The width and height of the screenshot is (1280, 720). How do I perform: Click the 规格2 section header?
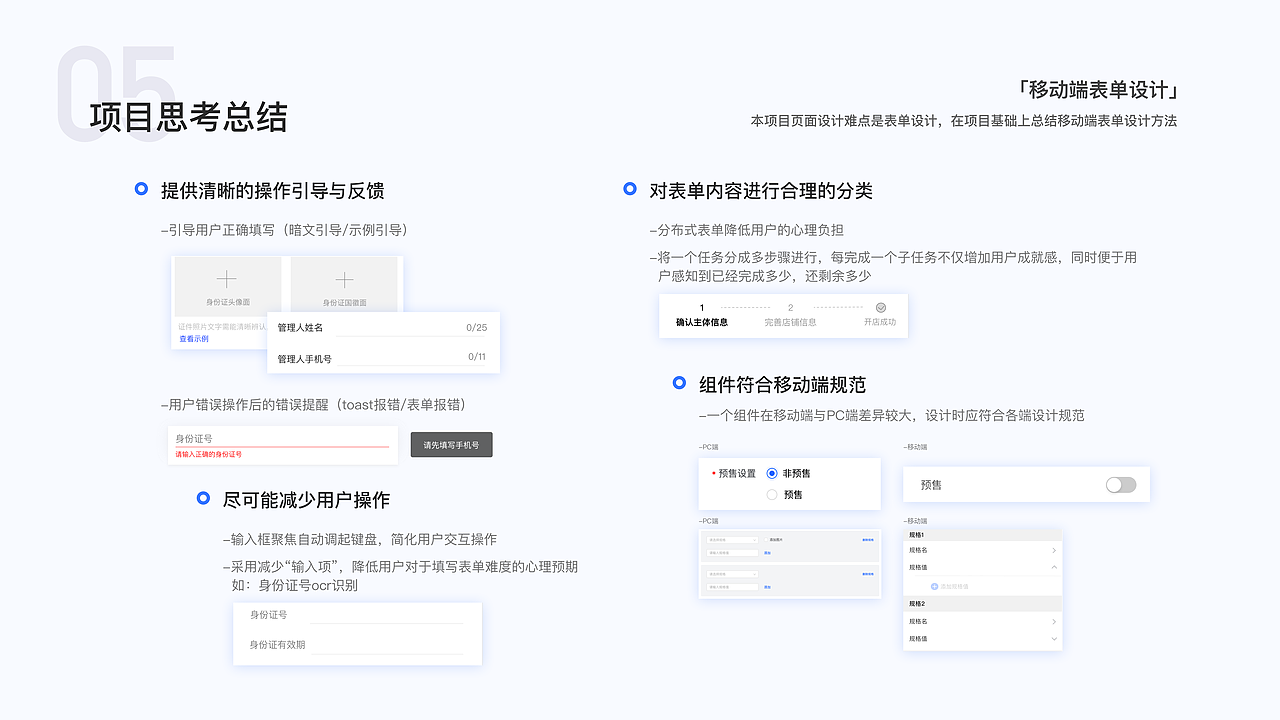click(982, 604)
